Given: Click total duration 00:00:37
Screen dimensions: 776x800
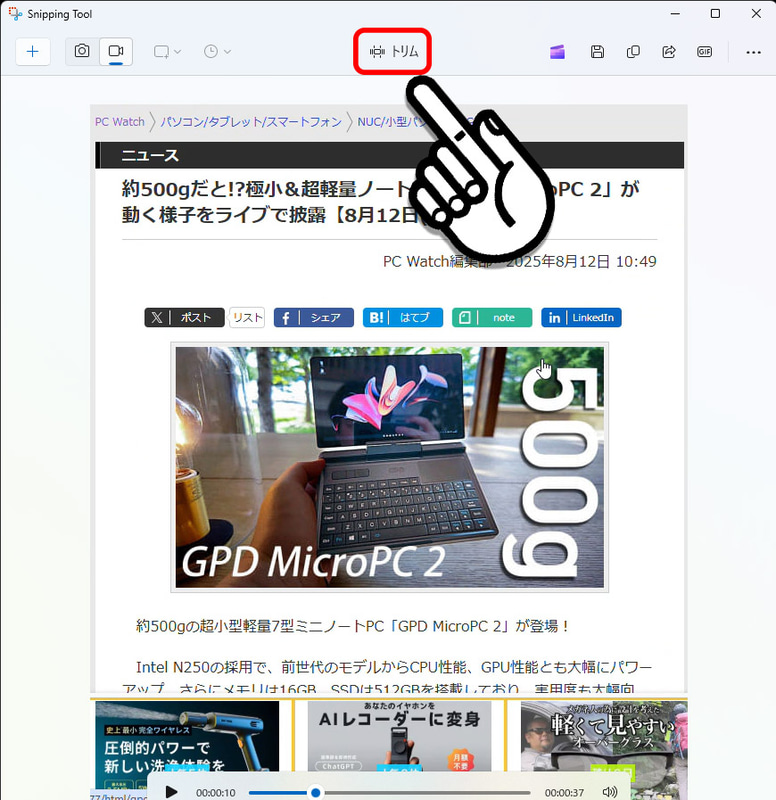Looking at the screenshot, I should pyautogui.click(x=564, y=793).
